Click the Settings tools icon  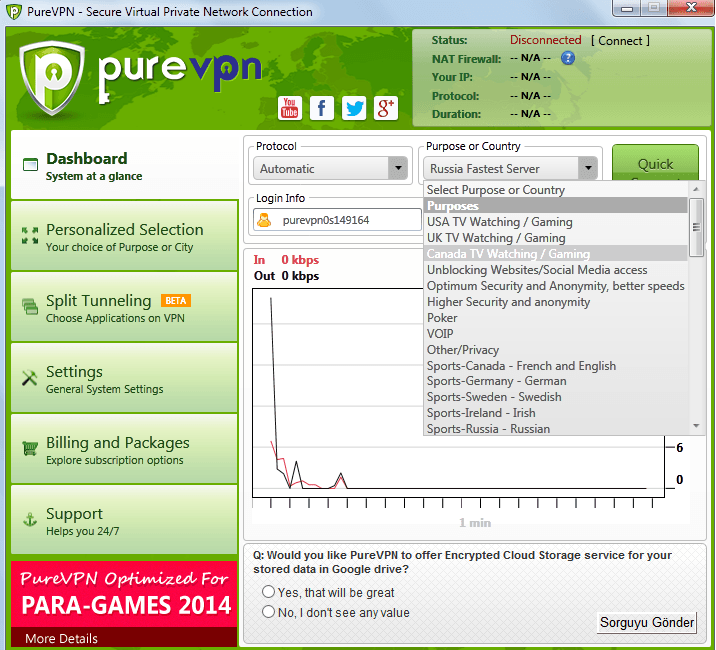click(x=30, y=377)
